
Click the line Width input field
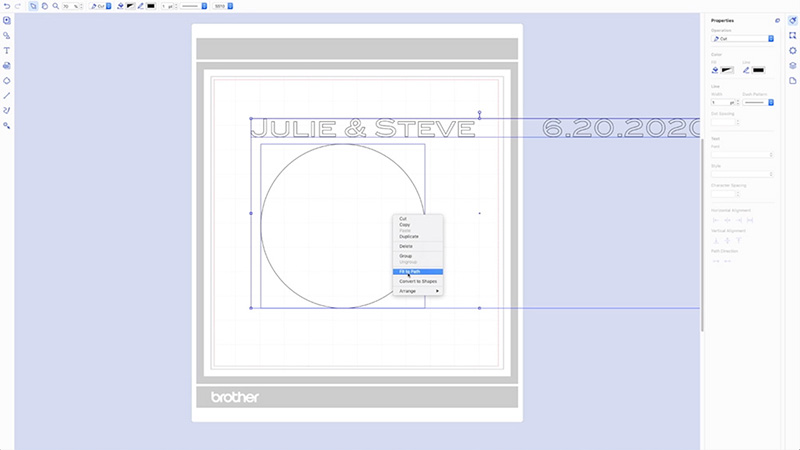(720, 102)
